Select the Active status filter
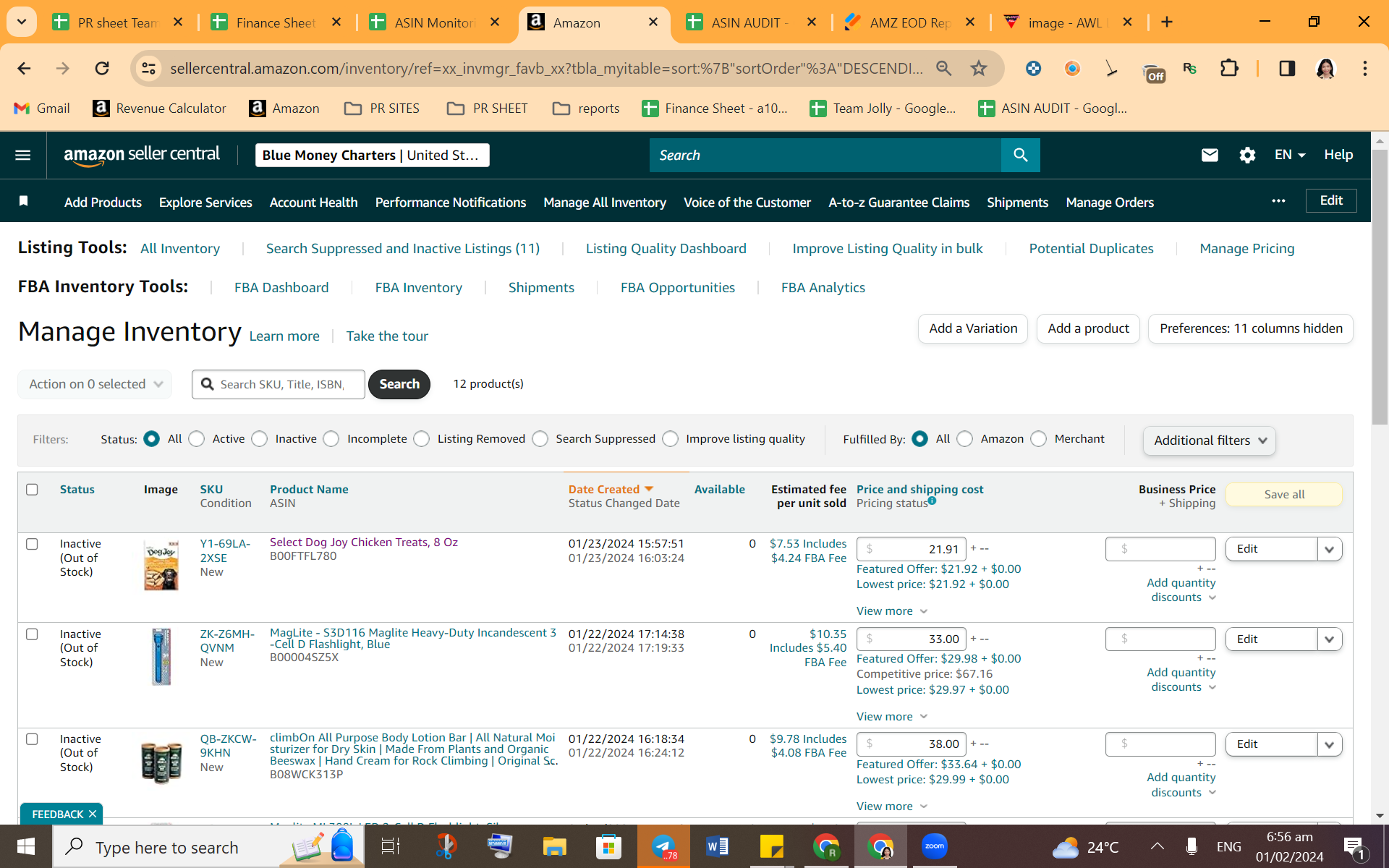Viewport: 1389px width, 868px height. click(197, 439)
